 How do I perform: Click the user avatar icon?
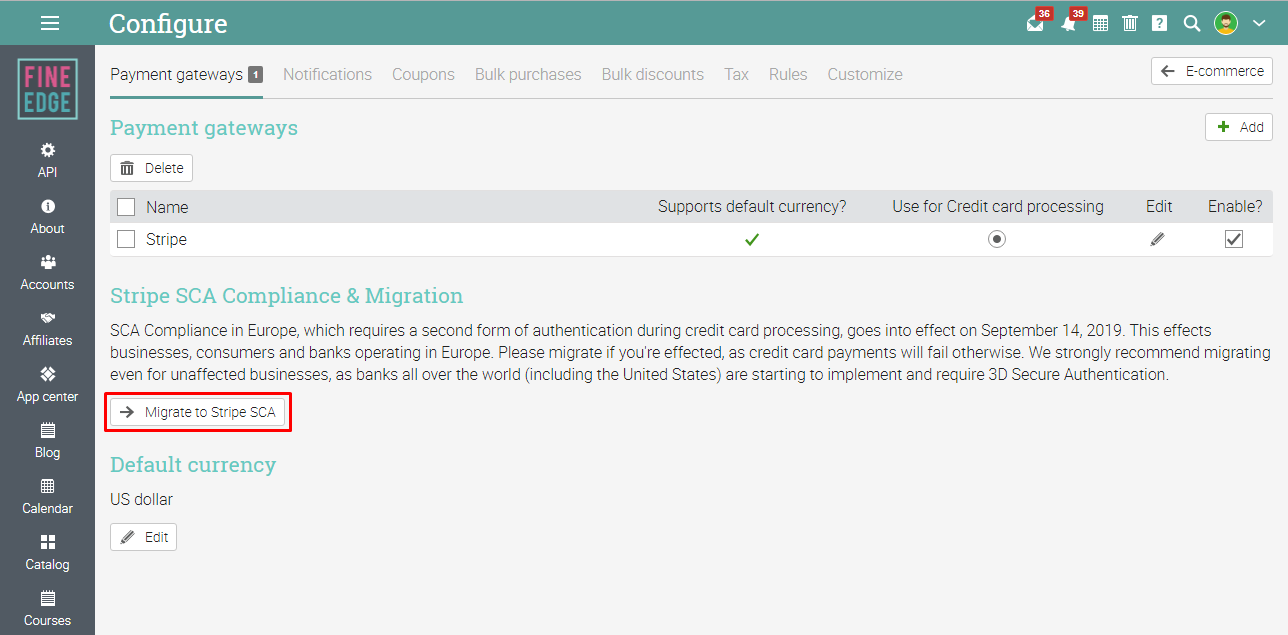click(1226, 23)
